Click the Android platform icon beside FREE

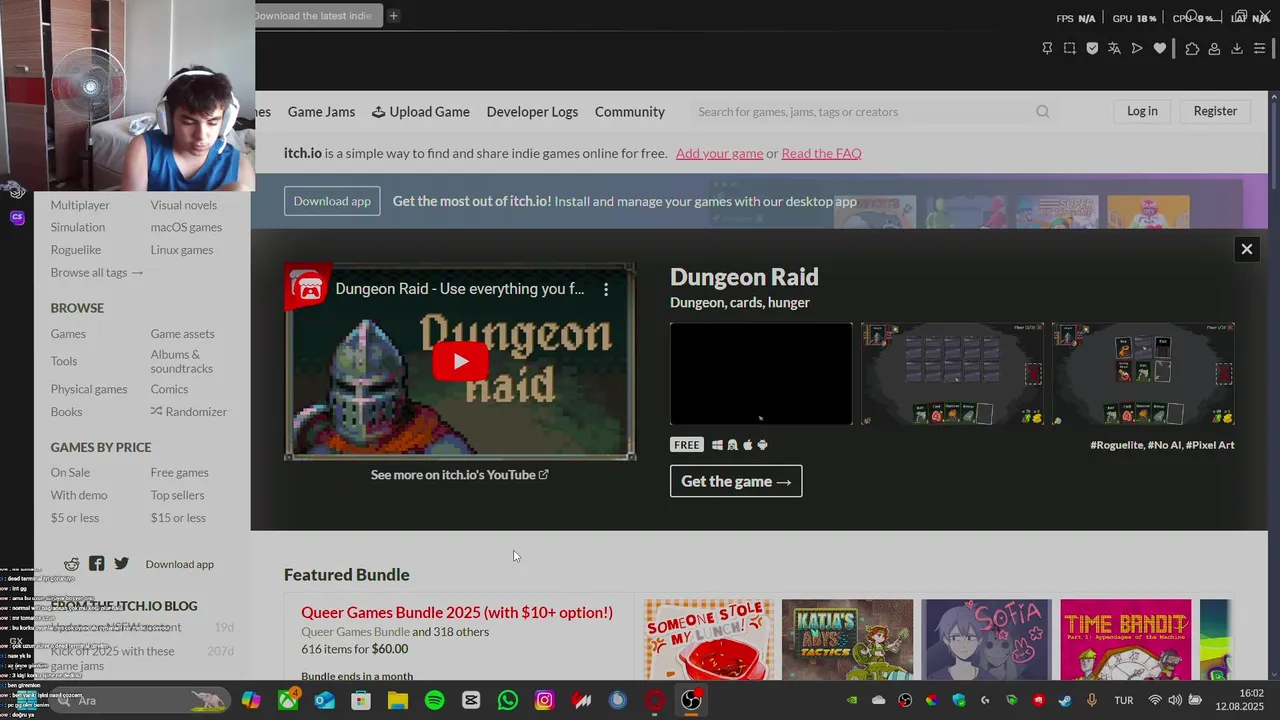click(762, 445)
